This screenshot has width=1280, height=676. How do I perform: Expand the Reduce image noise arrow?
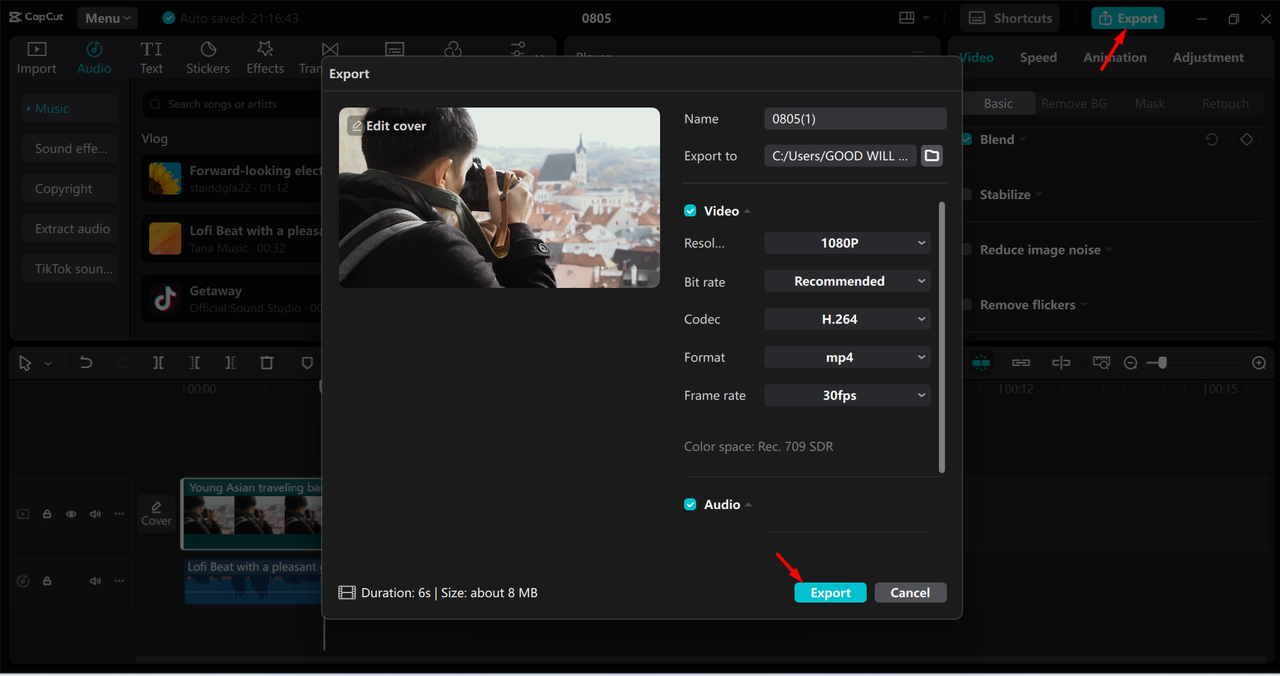[x=1110, y=250]
